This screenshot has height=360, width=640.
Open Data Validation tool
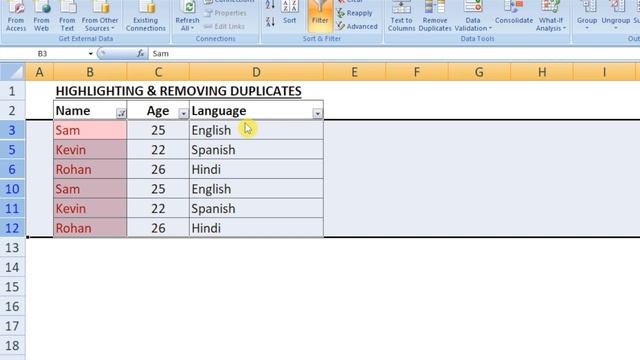pyautogui.click(x=473, y=16)
